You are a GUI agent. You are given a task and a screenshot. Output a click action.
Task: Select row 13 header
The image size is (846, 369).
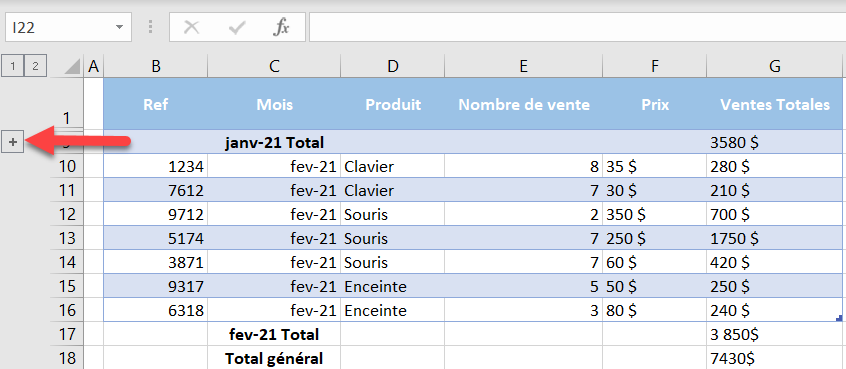coord(67,238)
